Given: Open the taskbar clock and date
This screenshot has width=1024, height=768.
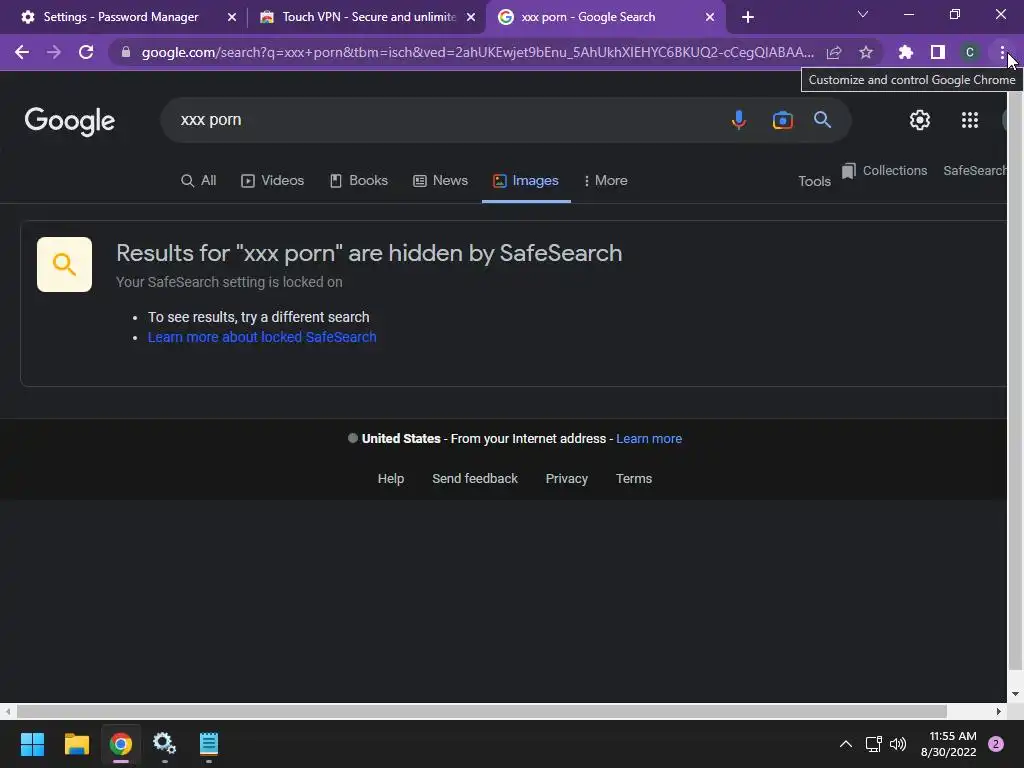Looking at the screenshot, I should click(949, 744).
